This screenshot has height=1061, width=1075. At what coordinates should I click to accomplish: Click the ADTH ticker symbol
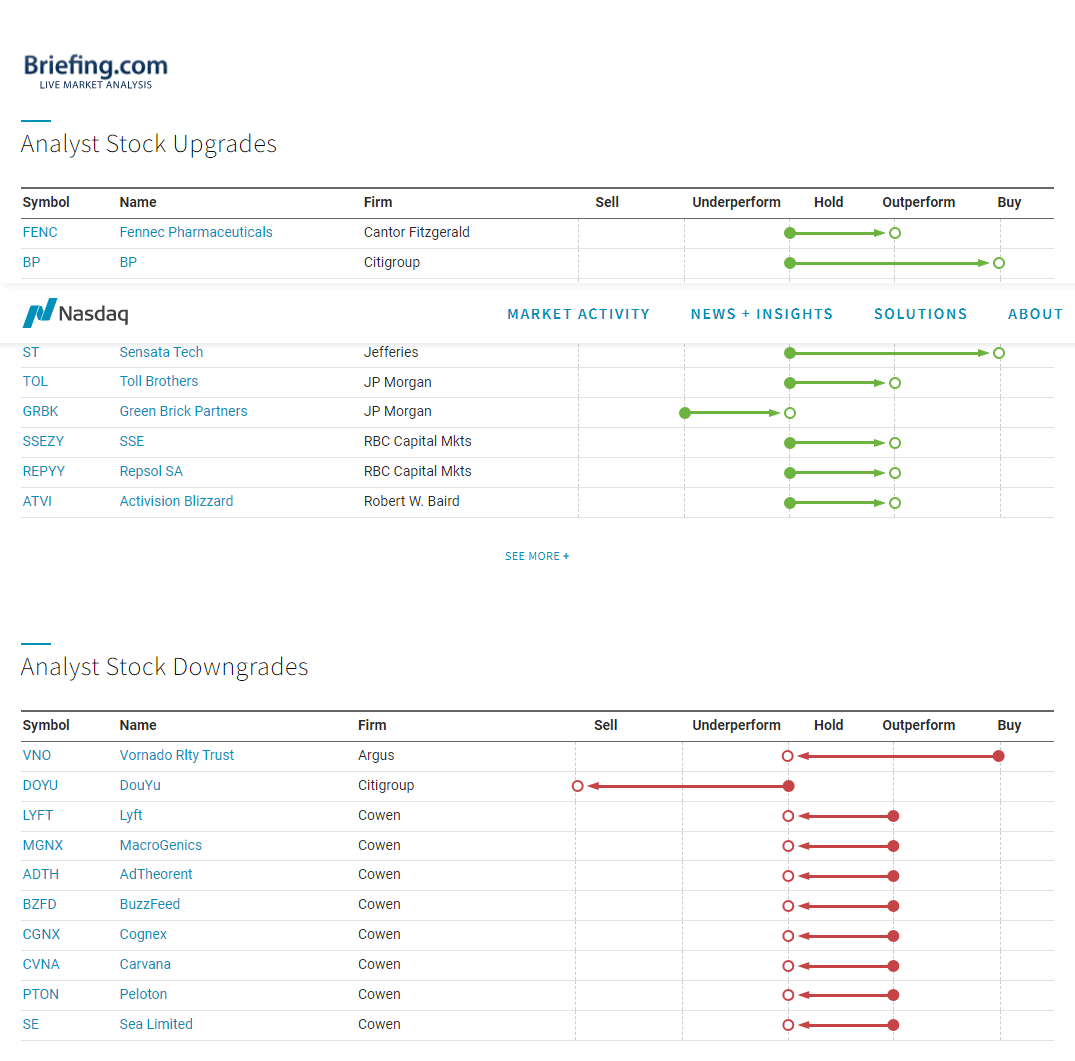41,875
